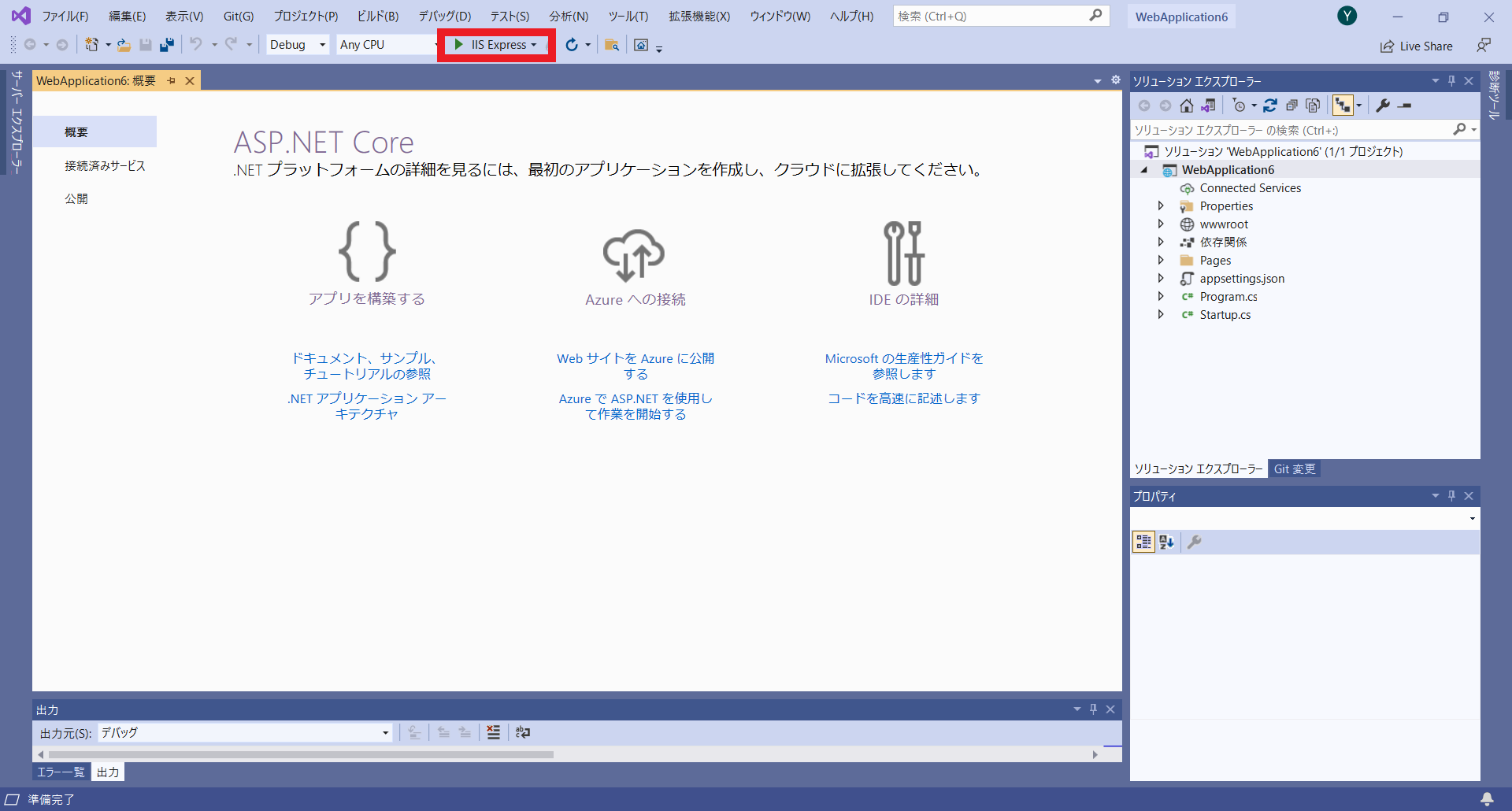1512x811 pixels.
Task: Open the ビルド(B) menu
Action: (378, 16)
